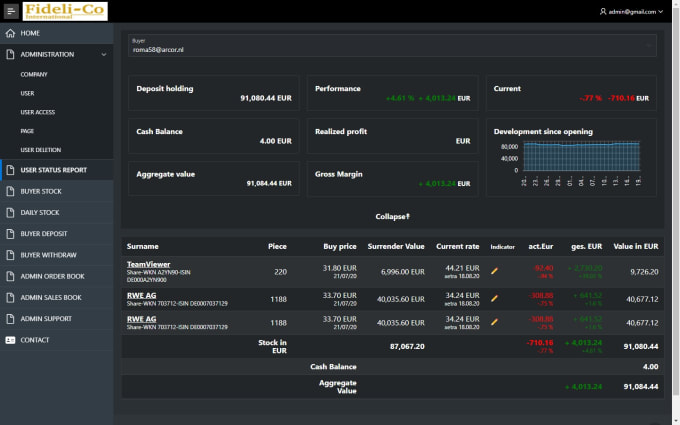Click the Buyer Stock page icon
The height and width of the screenshot is (425, 680).
10,191
